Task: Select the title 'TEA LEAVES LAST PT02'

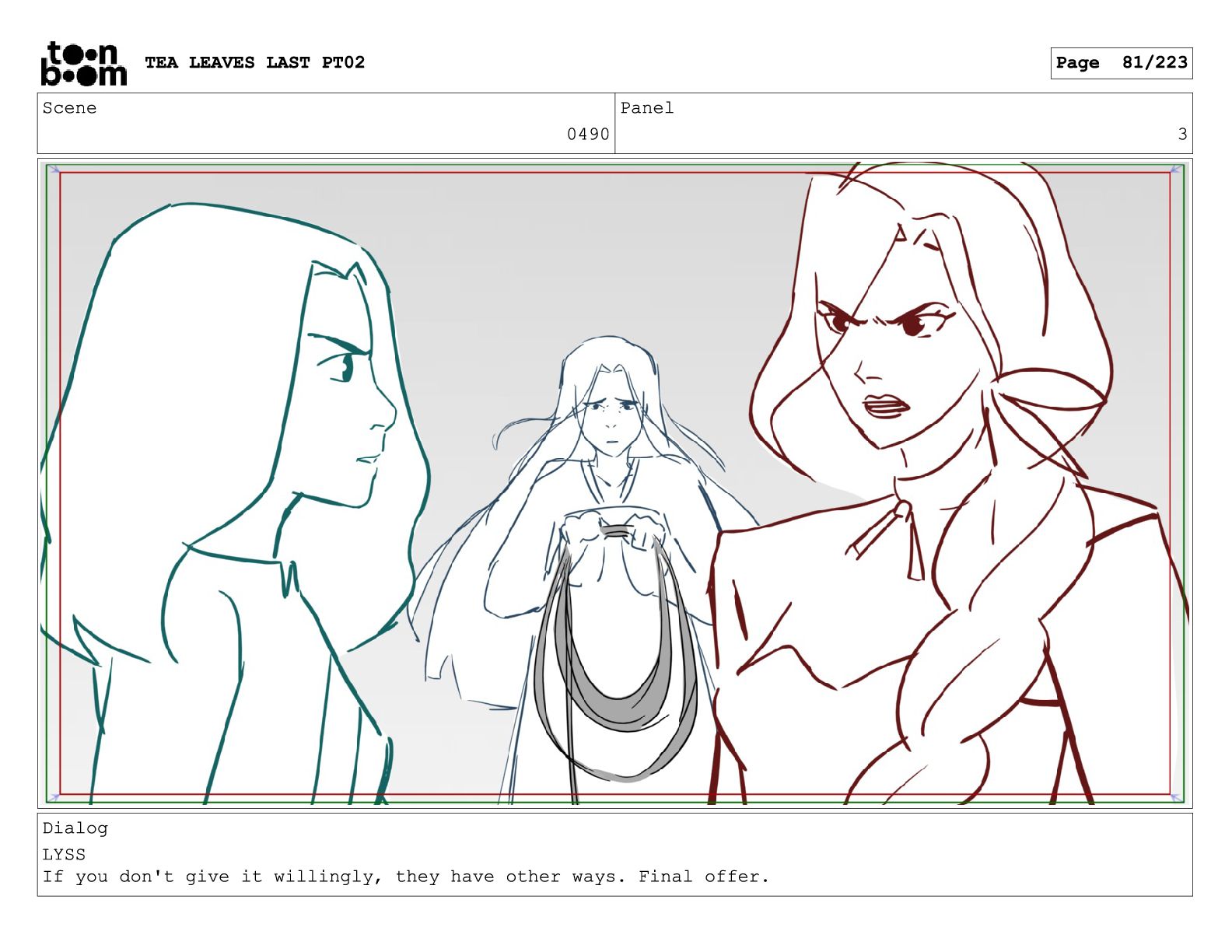Action: [x=254, y=62]
